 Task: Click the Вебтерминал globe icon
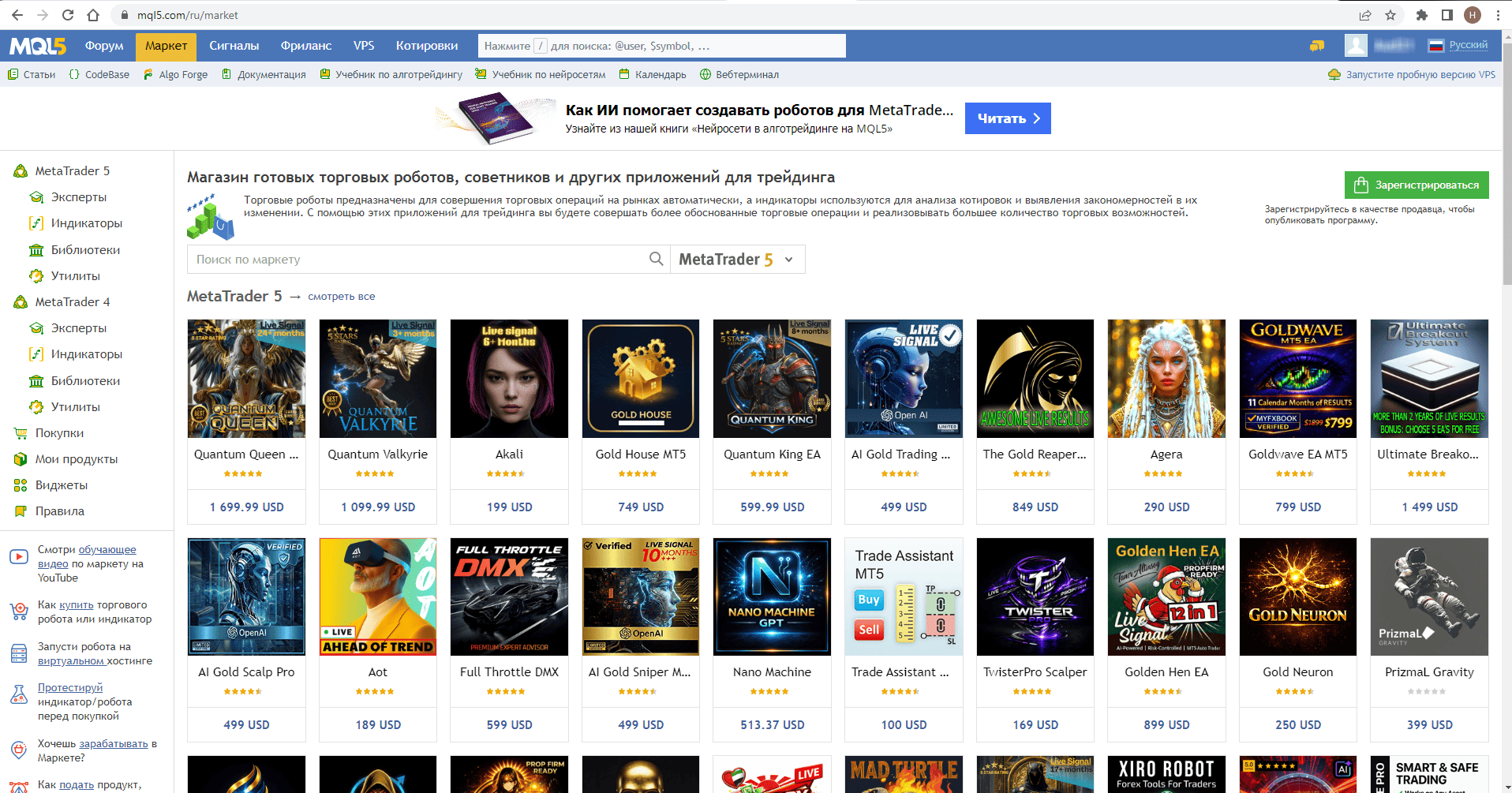click(x=705, y=74)
